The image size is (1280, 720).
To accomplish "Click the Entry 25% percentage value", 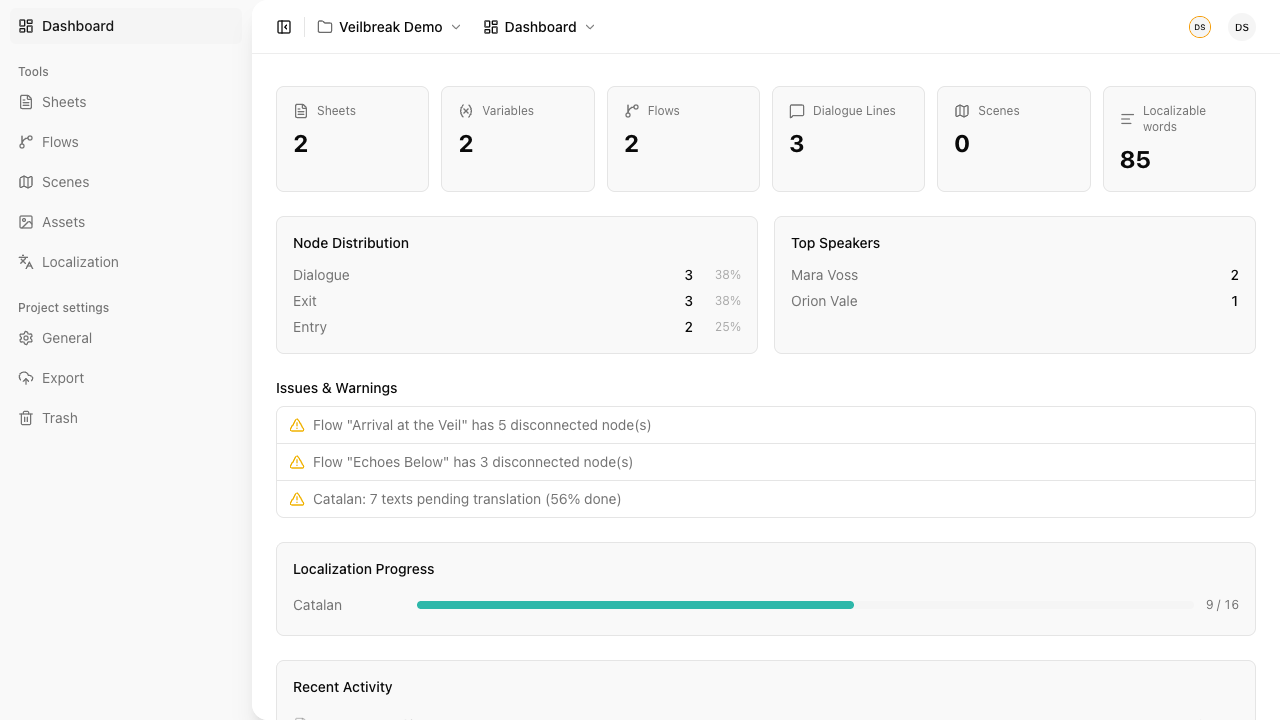I will click(728, 327).
